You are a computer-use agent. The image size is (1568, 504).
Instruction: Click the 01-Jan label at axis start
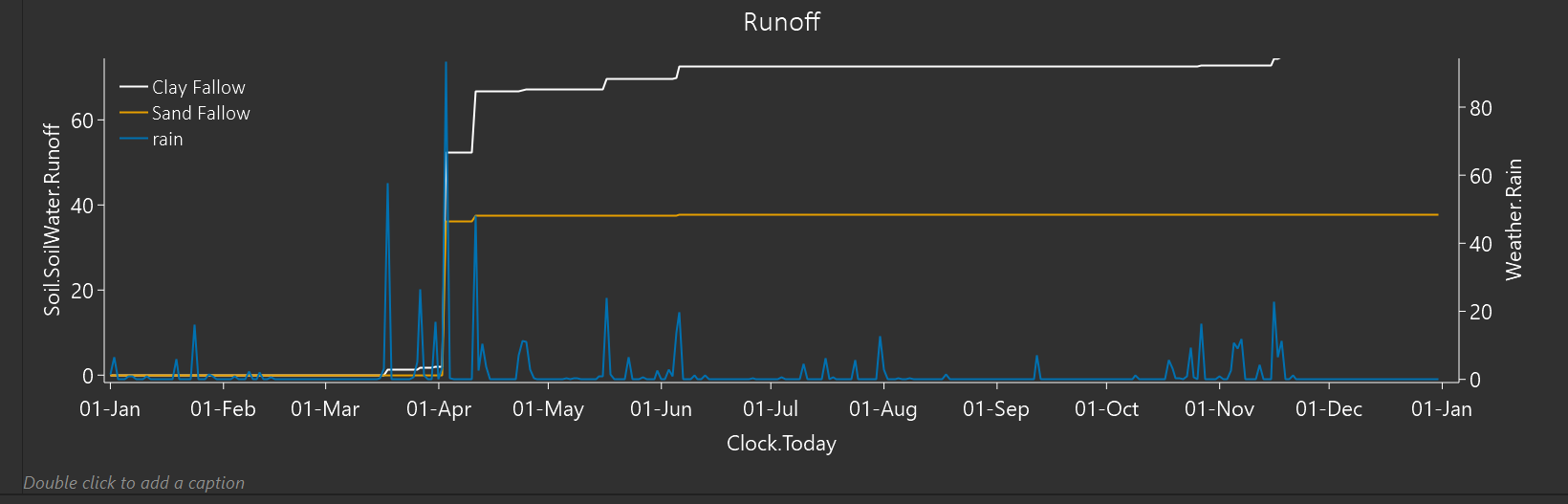tap(110, 409)
